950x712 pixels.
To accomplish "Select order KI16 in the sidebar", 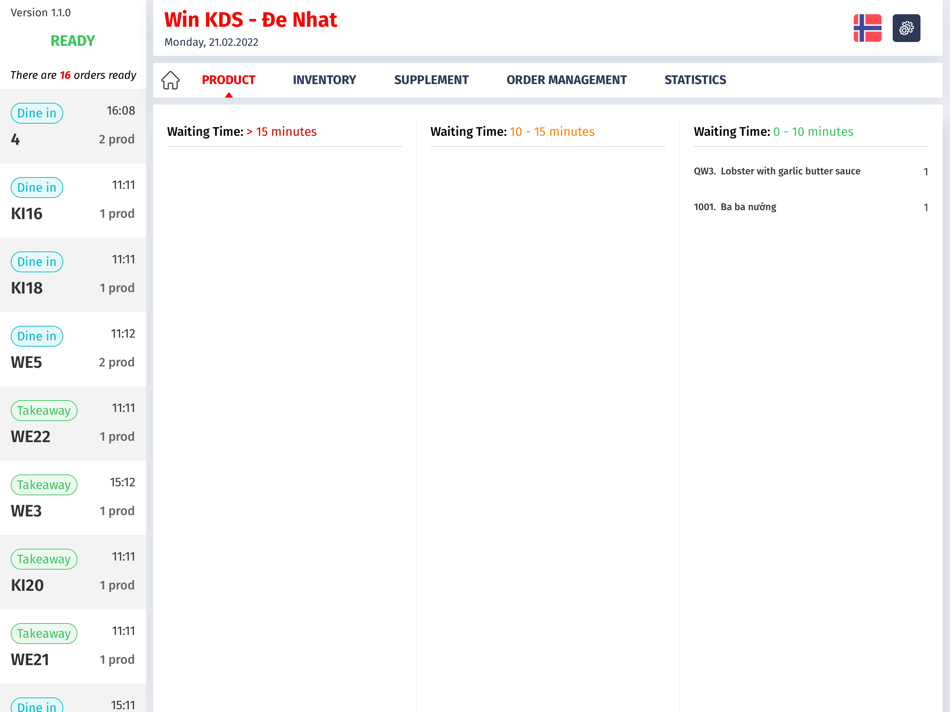I will click(73, 199).
